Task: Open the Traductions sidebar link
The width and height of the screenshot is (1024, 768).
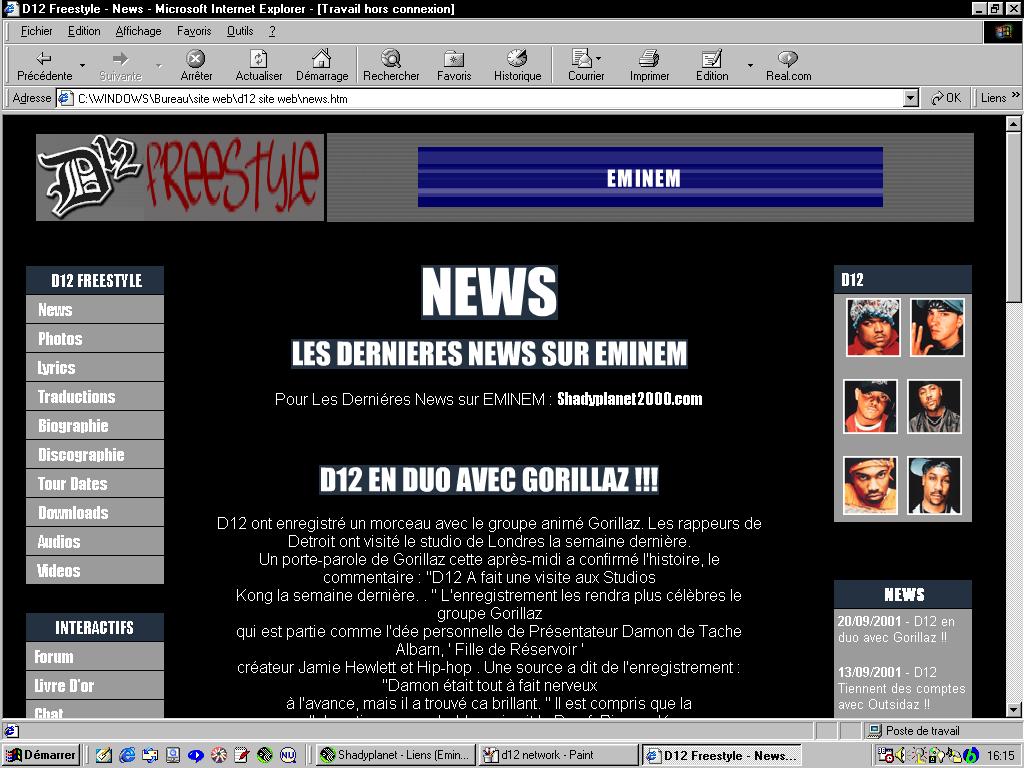Action: coord(95,396)
